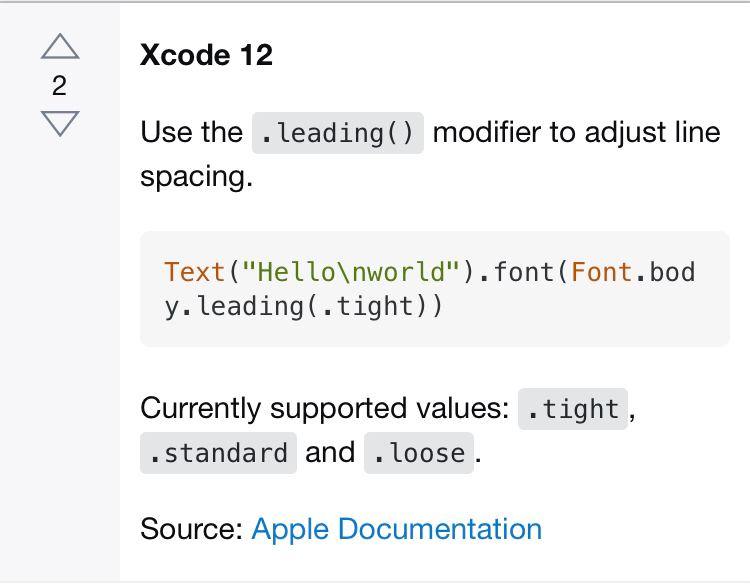This screenshot has height=585, width=750.
Task: Click the orange Font keyword in code block
Action: click(x=601, y=272)
